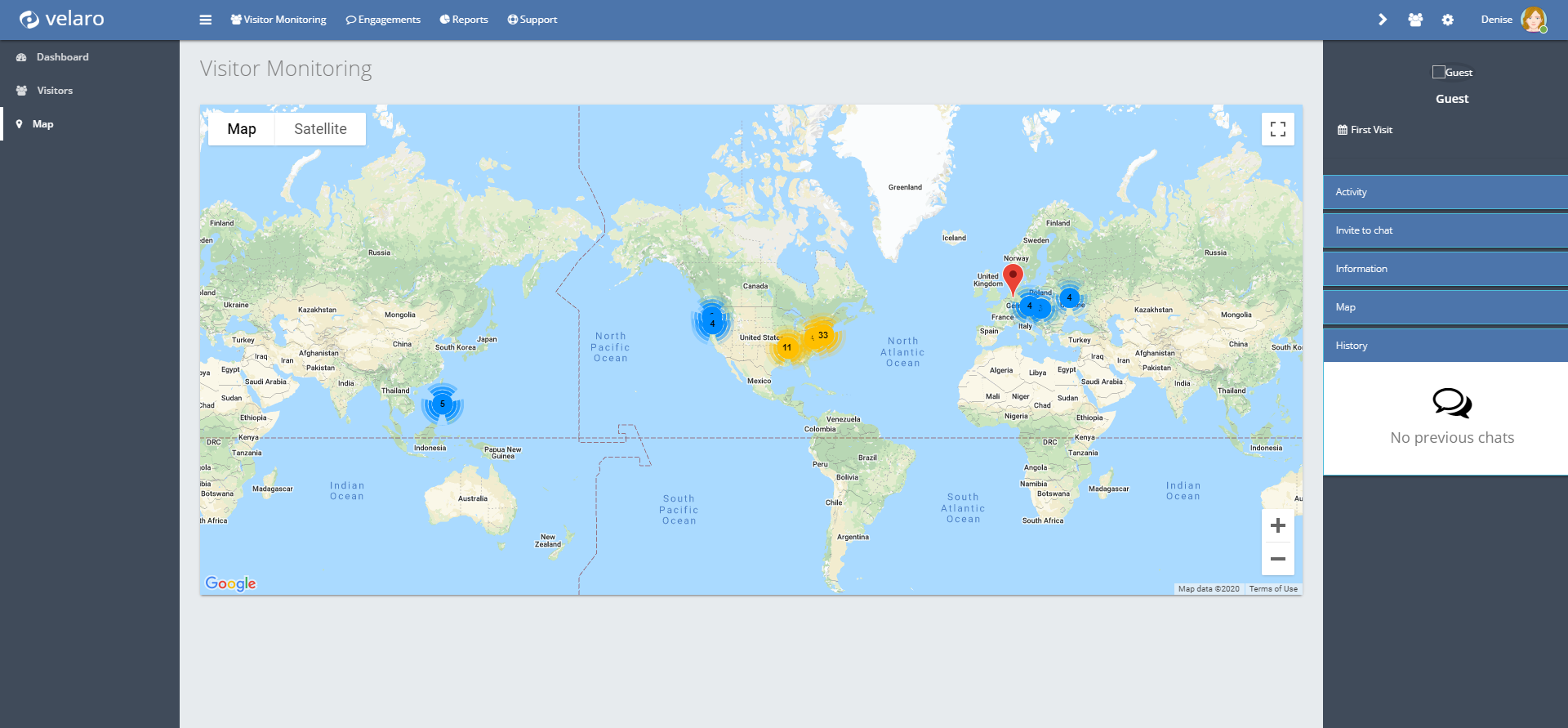
Task: Click the blue cluster 4 near Ukraine
Action: 1069,297
